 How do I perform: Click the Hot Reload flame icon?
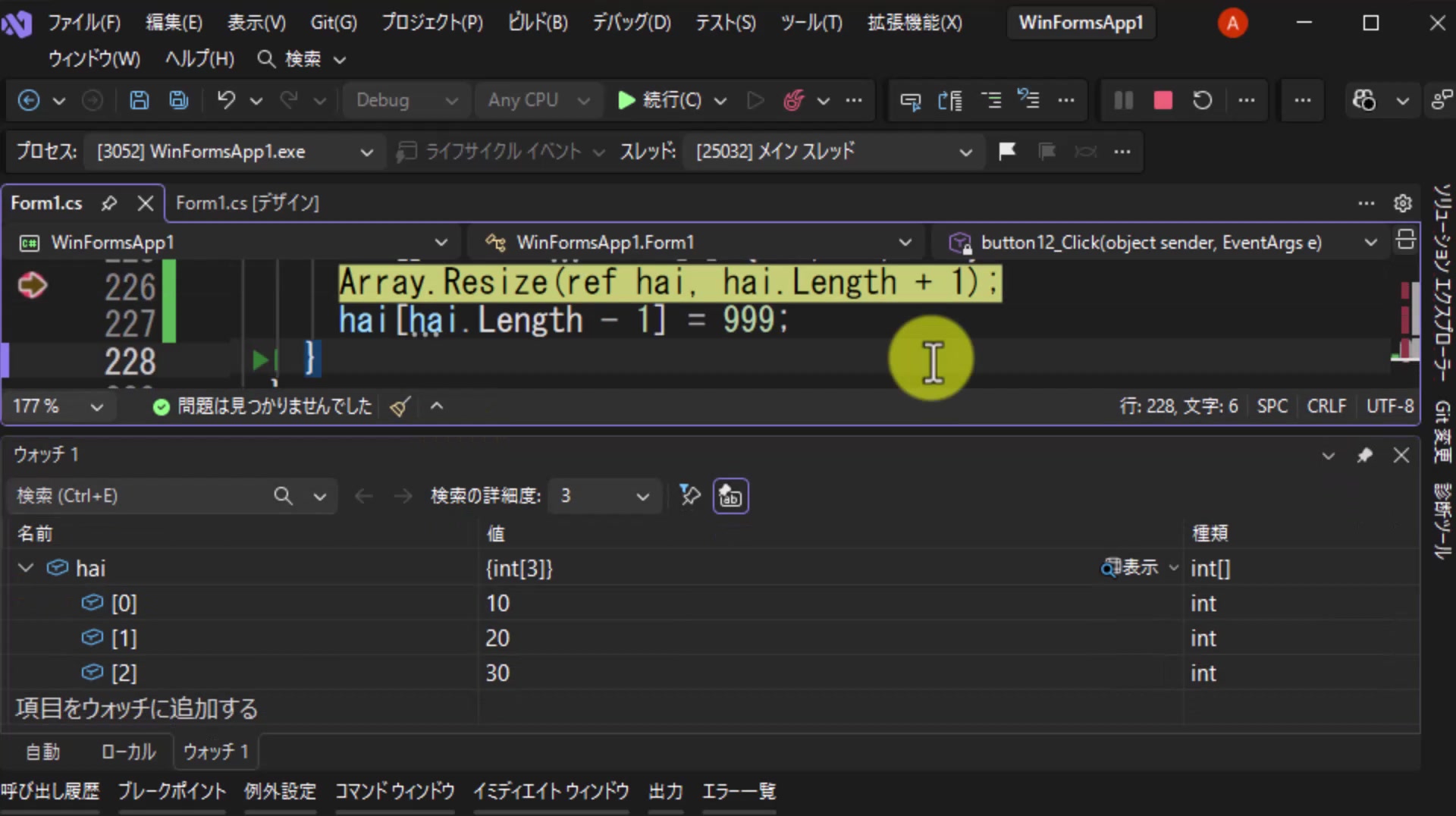point(794,100)
